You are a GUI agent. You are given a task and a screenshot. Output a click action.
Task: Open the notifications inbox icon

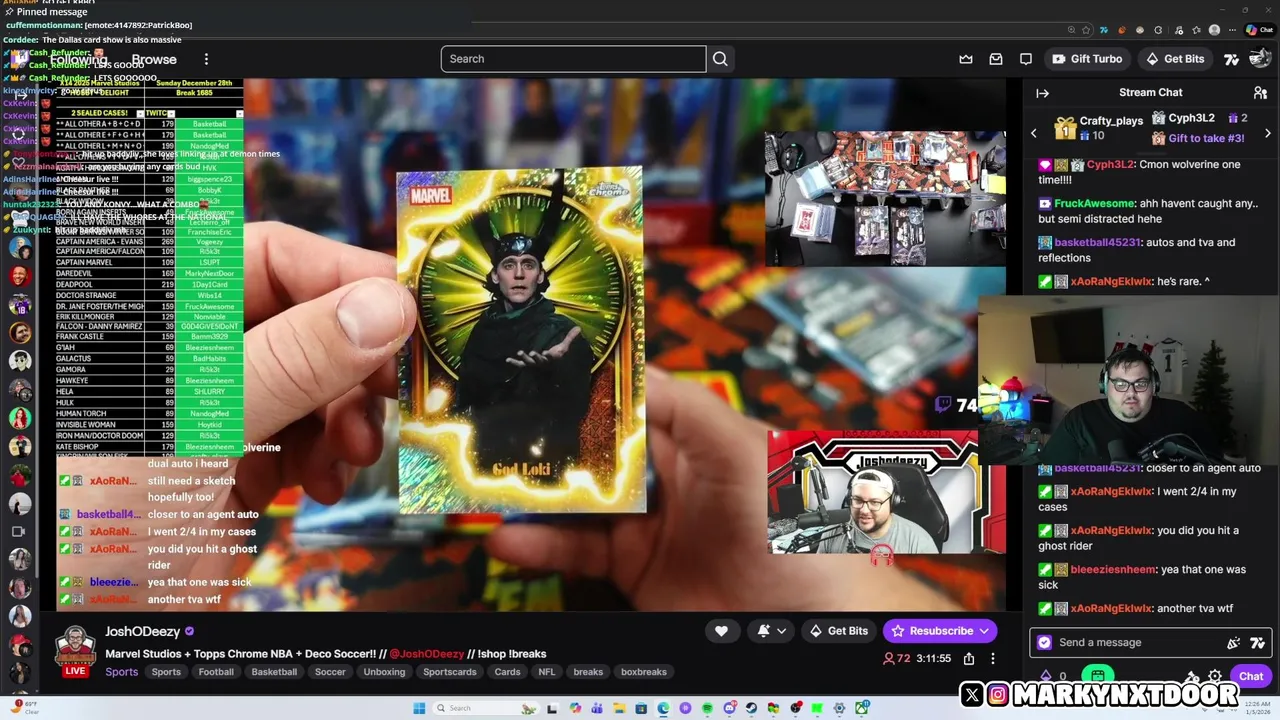pos(996,59)
